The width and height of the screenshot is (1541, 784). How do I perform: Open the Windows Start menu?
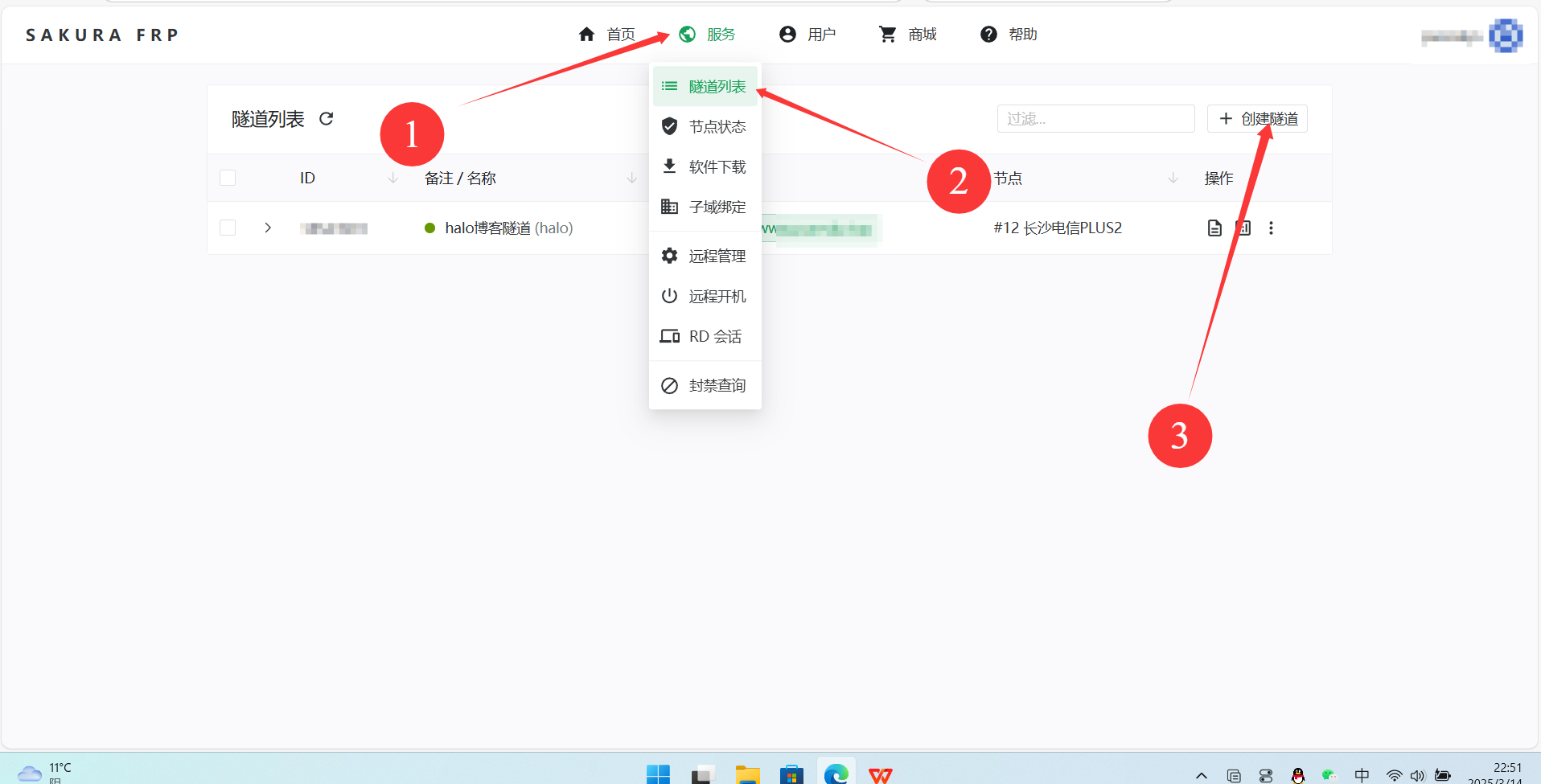pos(658,774)
